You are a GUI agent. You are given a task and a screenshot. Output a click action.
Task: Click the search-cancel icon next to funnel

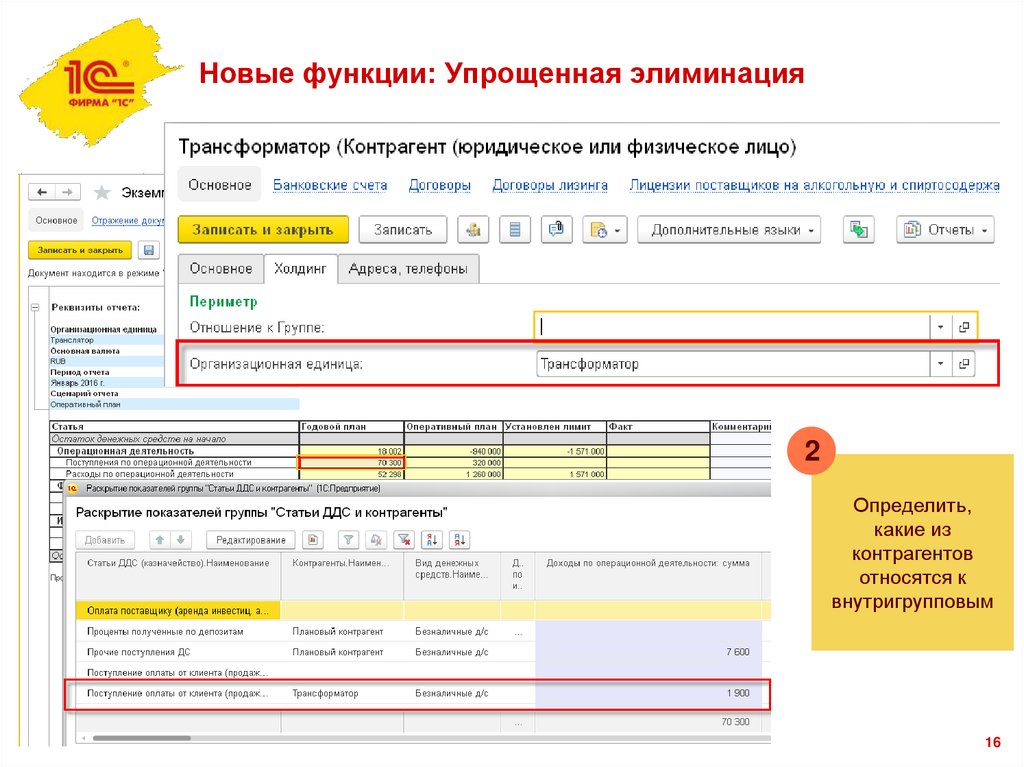tap(376, 540)
